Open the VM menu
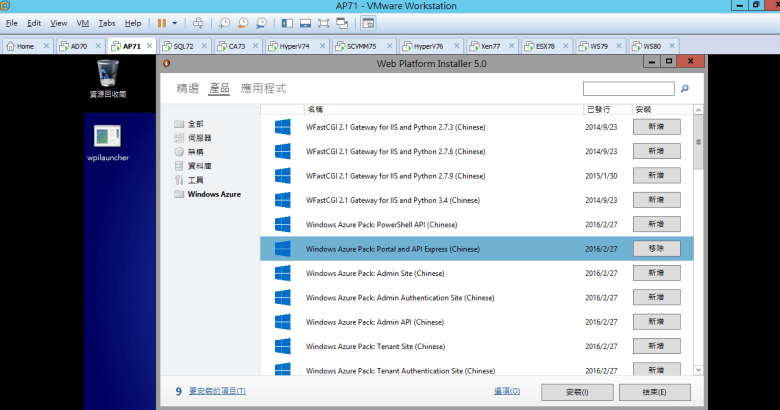This screenshot has height=410, width=780. pos(83,22)
